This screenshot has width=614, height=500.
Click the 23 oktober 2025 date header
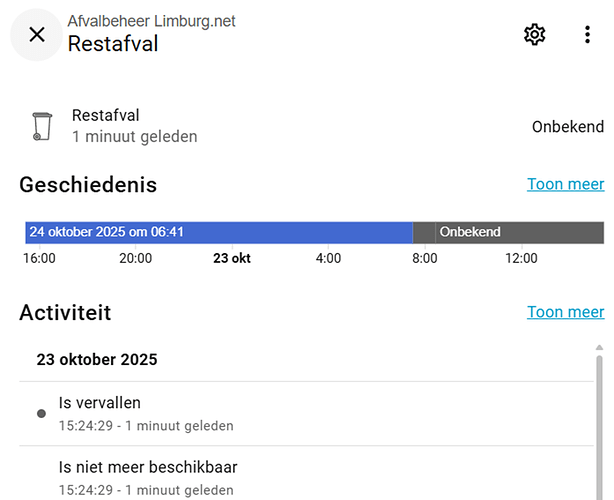[97, 359]
